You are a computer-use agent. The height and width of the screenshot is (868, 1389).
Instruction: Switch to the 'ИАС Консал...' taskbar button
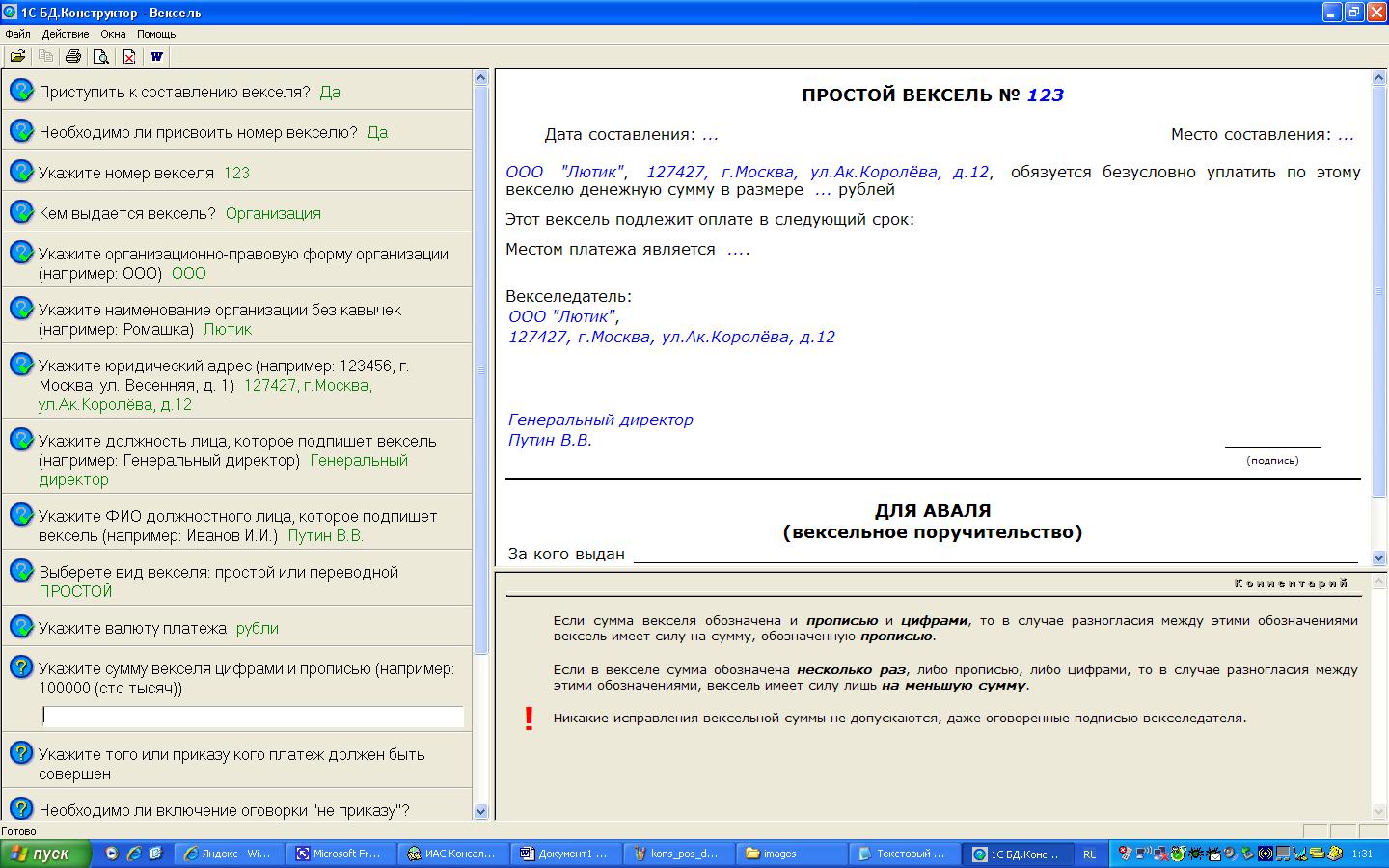(x=452, y=854)
